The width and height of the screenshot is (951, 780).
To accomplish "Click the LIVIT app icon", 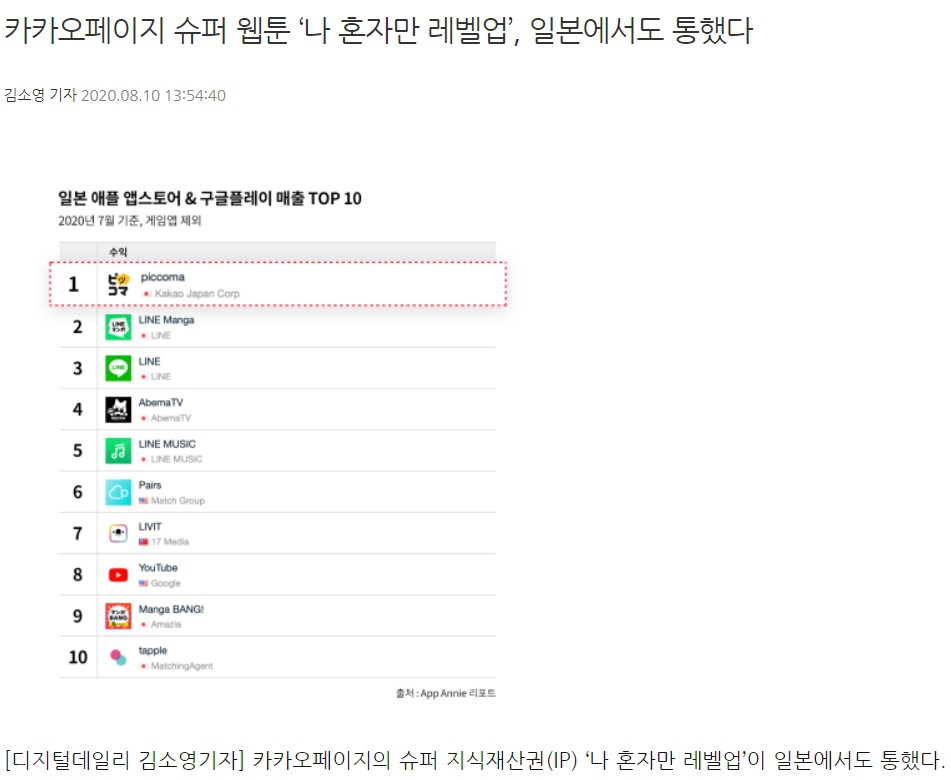I will (x=118, y=533).
